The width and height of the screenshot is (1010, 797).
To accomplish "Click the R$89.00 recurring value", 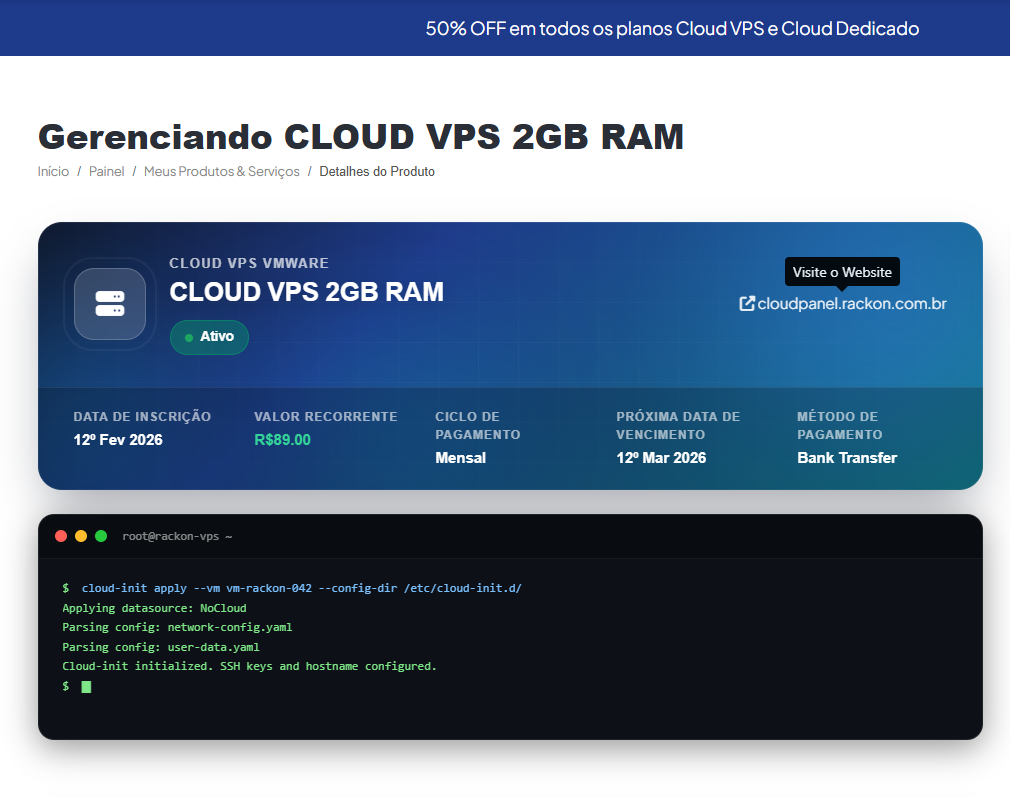I will click(282, 440).
